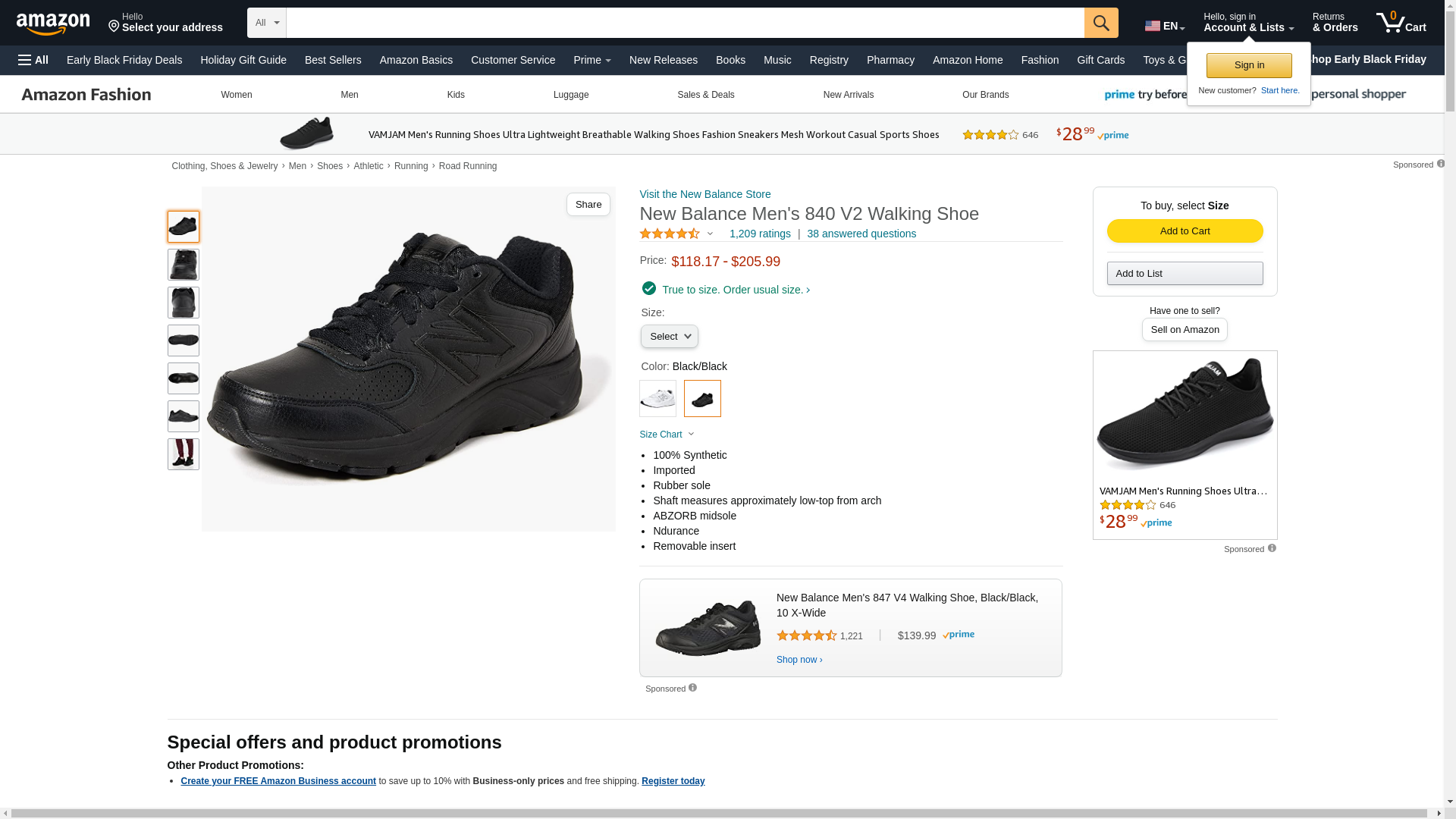
Task: Open the EN language flag selector
Action: [1164, 26]
